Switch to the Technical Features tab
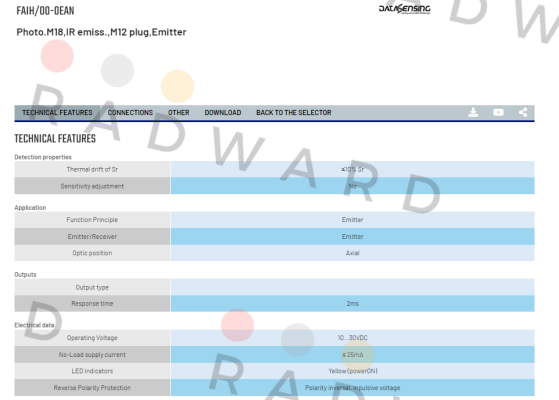The height and width of the screenshot is (400, 559). pyautogui.click(x=57, y=113)
